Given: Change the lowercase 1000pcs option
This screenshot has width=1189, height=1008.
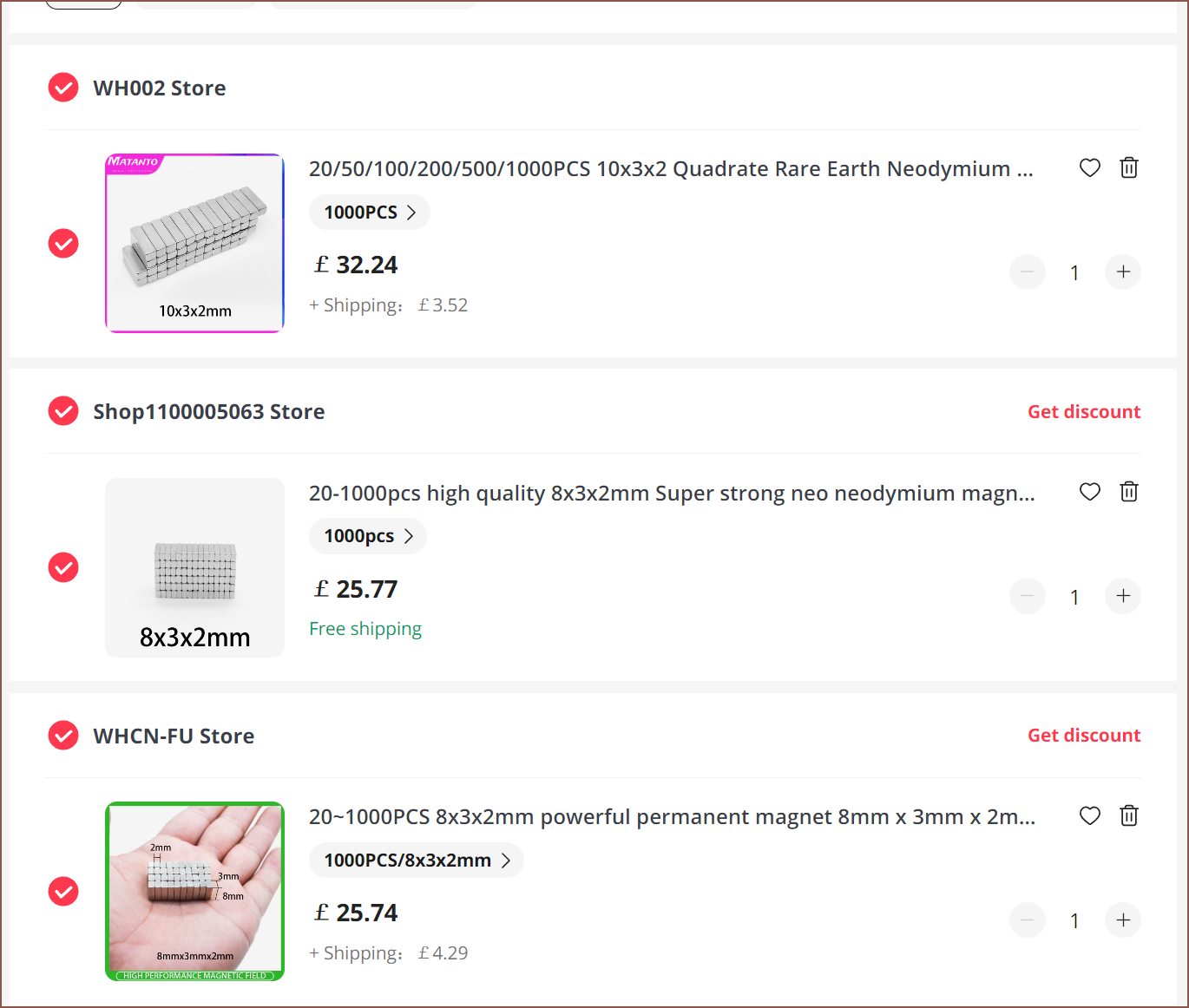Looking at the screenshot, I should point(368,536).
